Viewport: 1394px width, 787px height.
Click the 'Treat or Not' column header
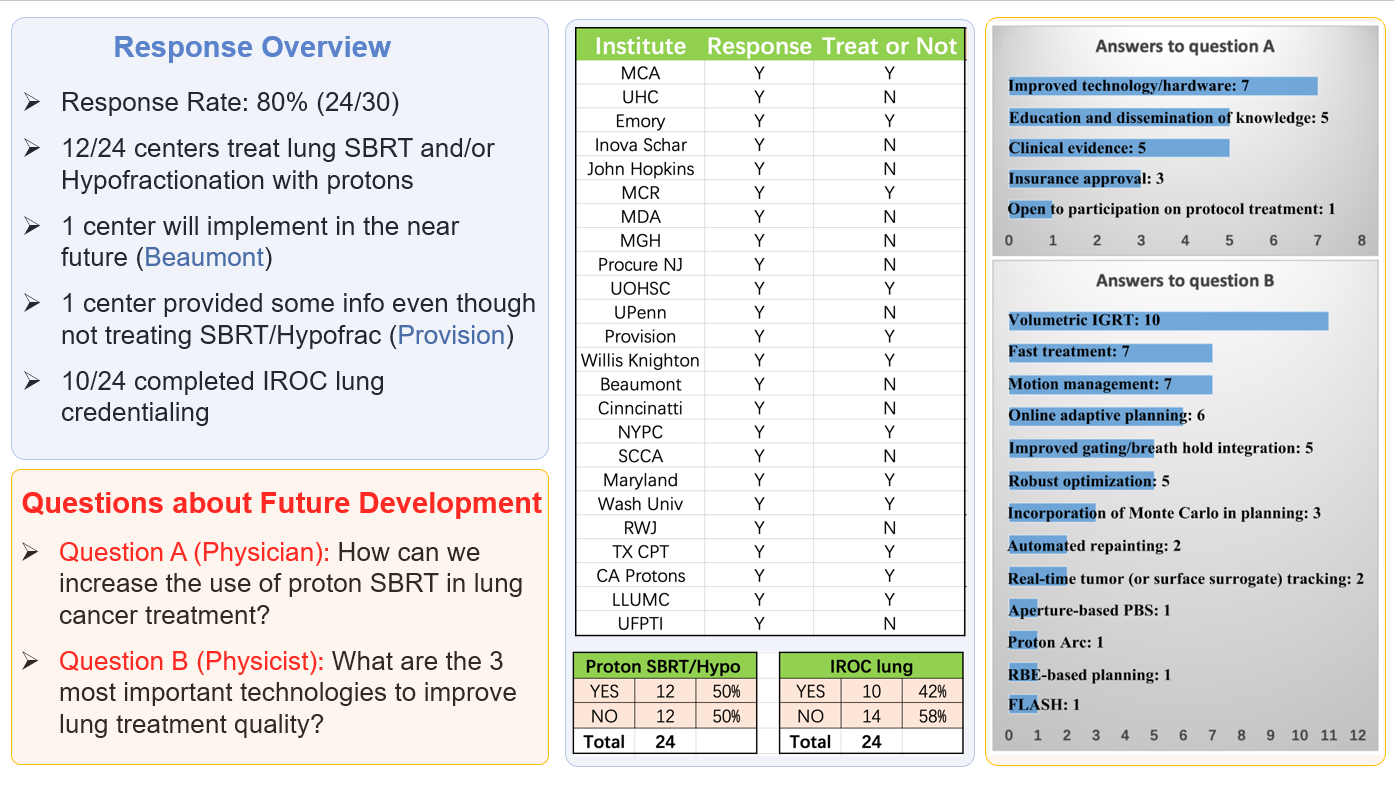tap(889, 46)
